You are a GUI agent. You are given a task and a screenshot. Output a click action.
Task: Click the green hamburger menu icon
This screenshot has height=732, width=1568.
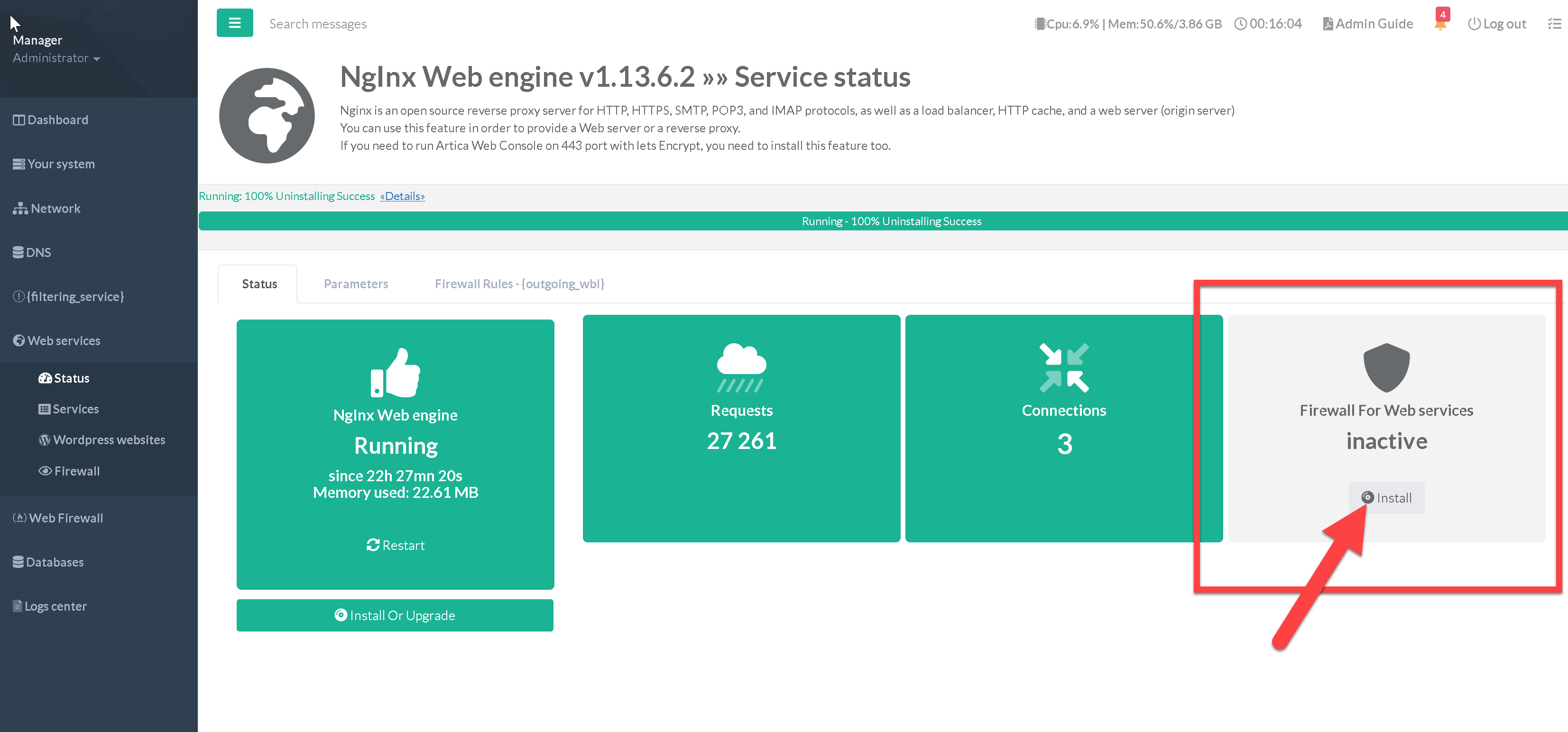(x=234, y=23)
